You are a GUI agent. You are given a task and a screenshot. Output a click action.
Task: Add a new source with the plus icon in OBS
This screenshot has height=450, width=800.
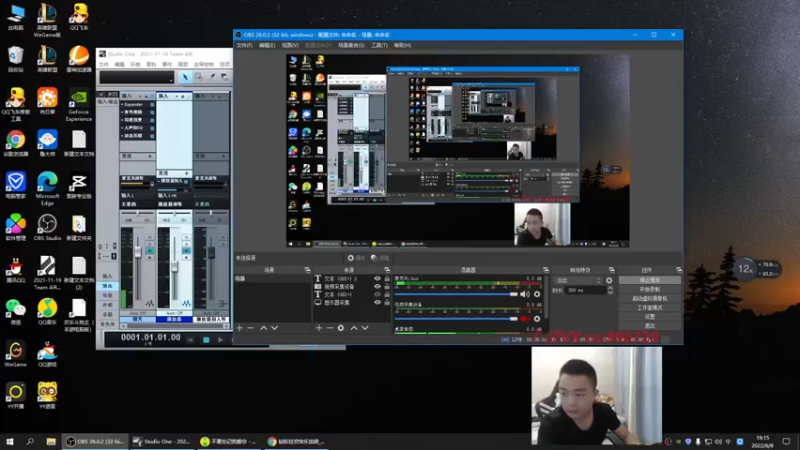coord(319,328)
